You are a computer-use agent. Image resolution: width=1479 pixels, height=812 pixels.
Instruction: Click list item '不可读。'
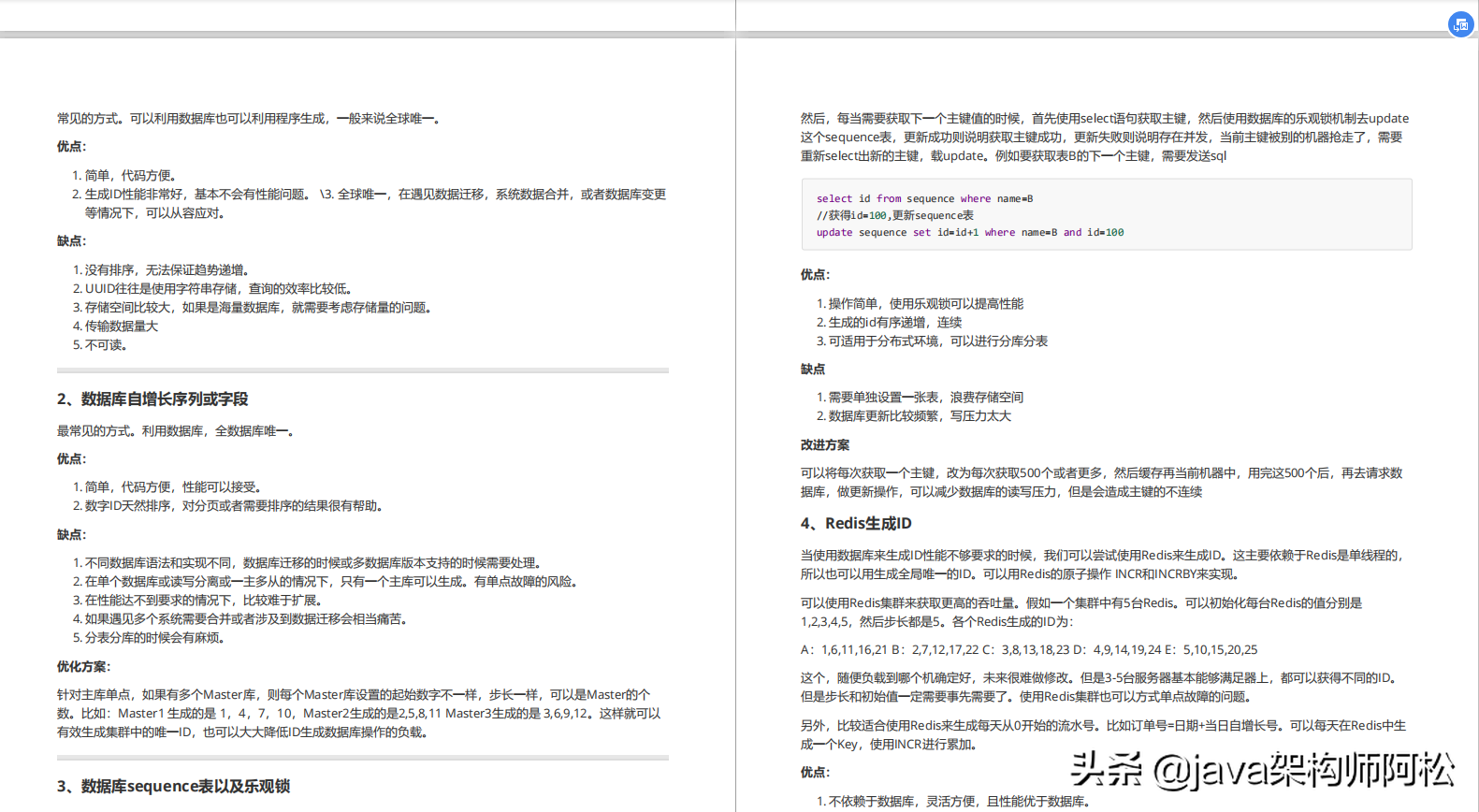click(x=100, y=344)
